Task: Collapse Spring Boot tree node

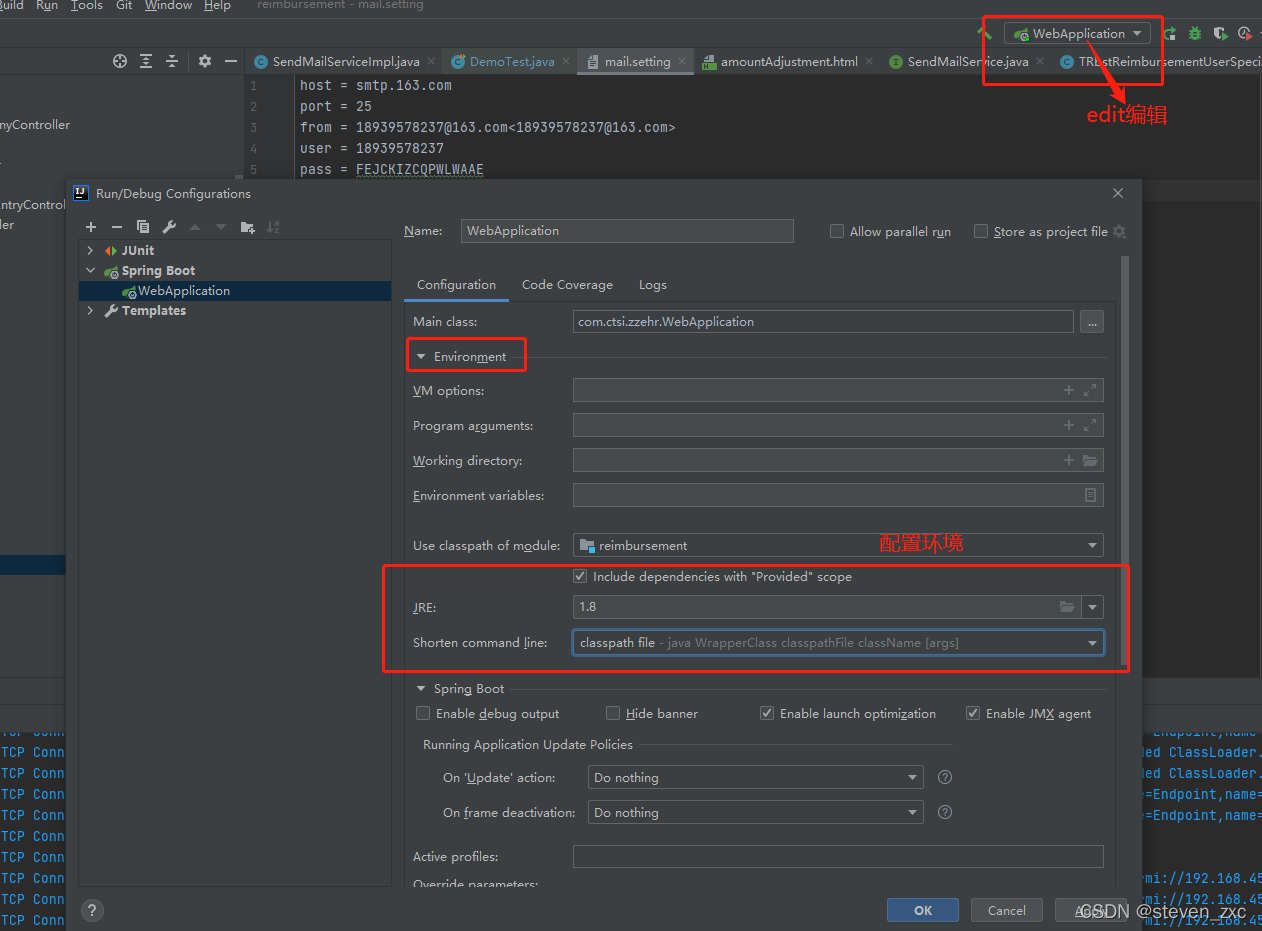Action: [x=90, y=270]
